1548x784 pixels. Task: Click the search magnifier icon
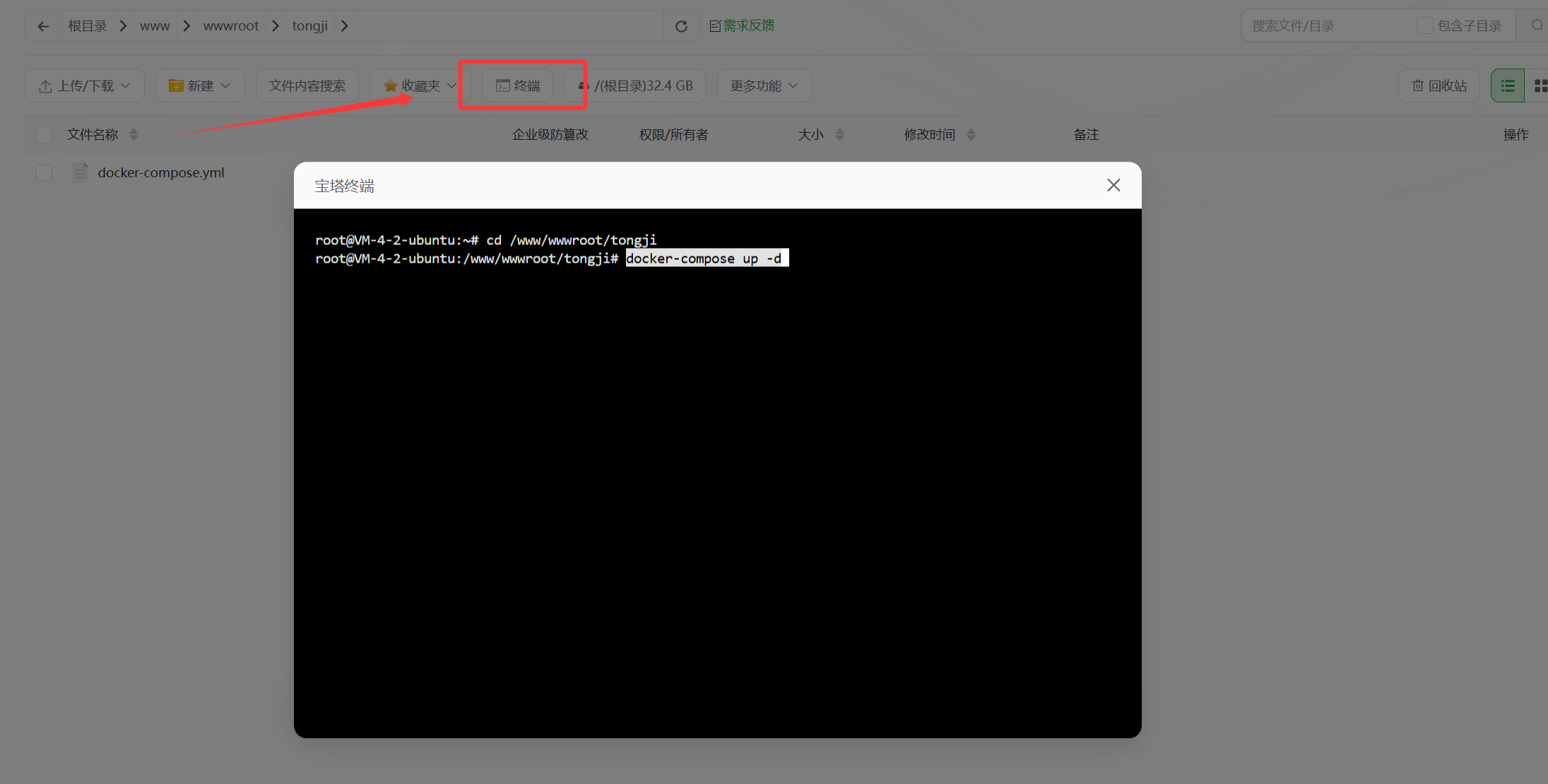(x=1537, y=25)
